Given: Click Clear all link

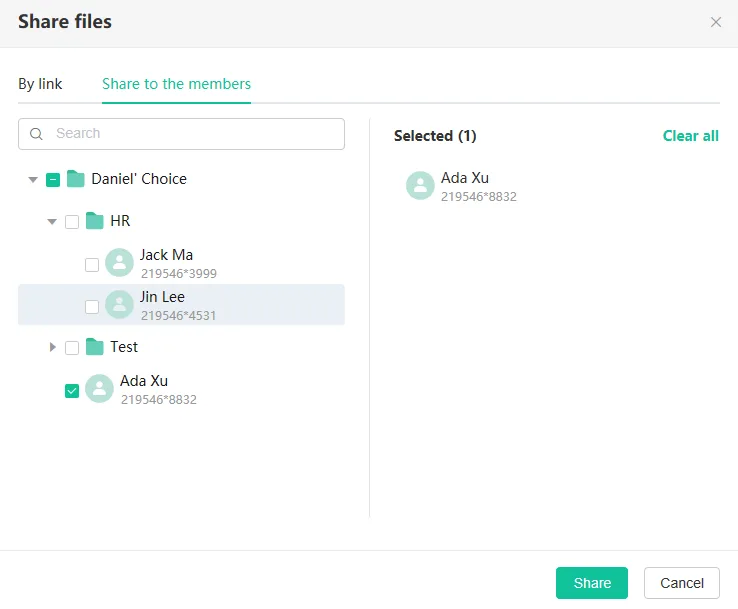Looking at the screenshot, I should [690, 136].
